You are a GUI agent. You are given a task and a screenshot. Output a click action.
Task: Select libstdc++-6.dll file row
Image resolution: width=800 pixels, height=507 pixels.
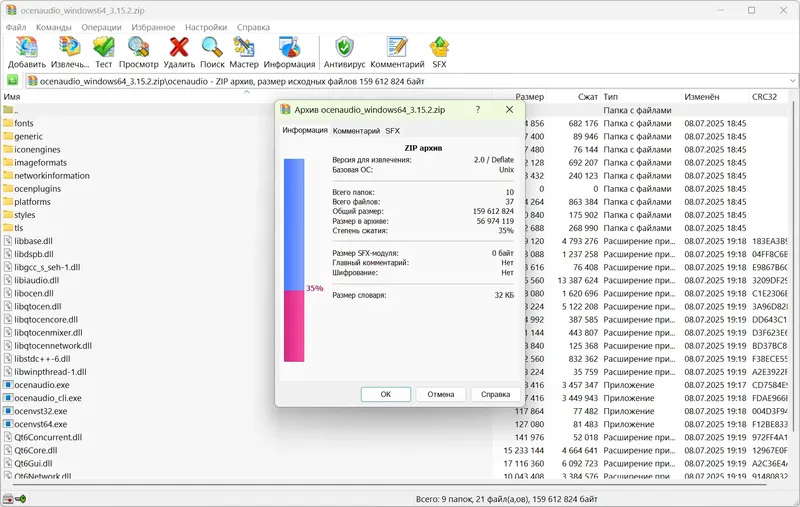395,359
